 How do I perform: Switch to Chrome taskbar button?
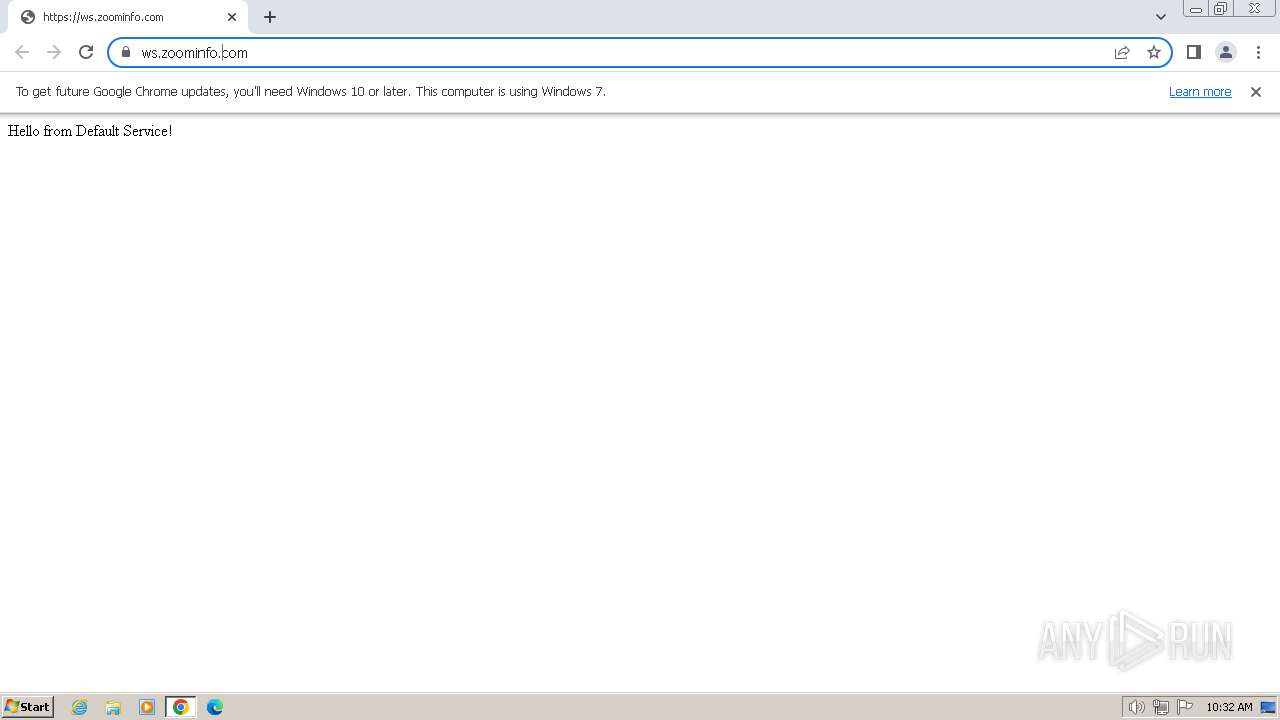click(x=181, y=707)
